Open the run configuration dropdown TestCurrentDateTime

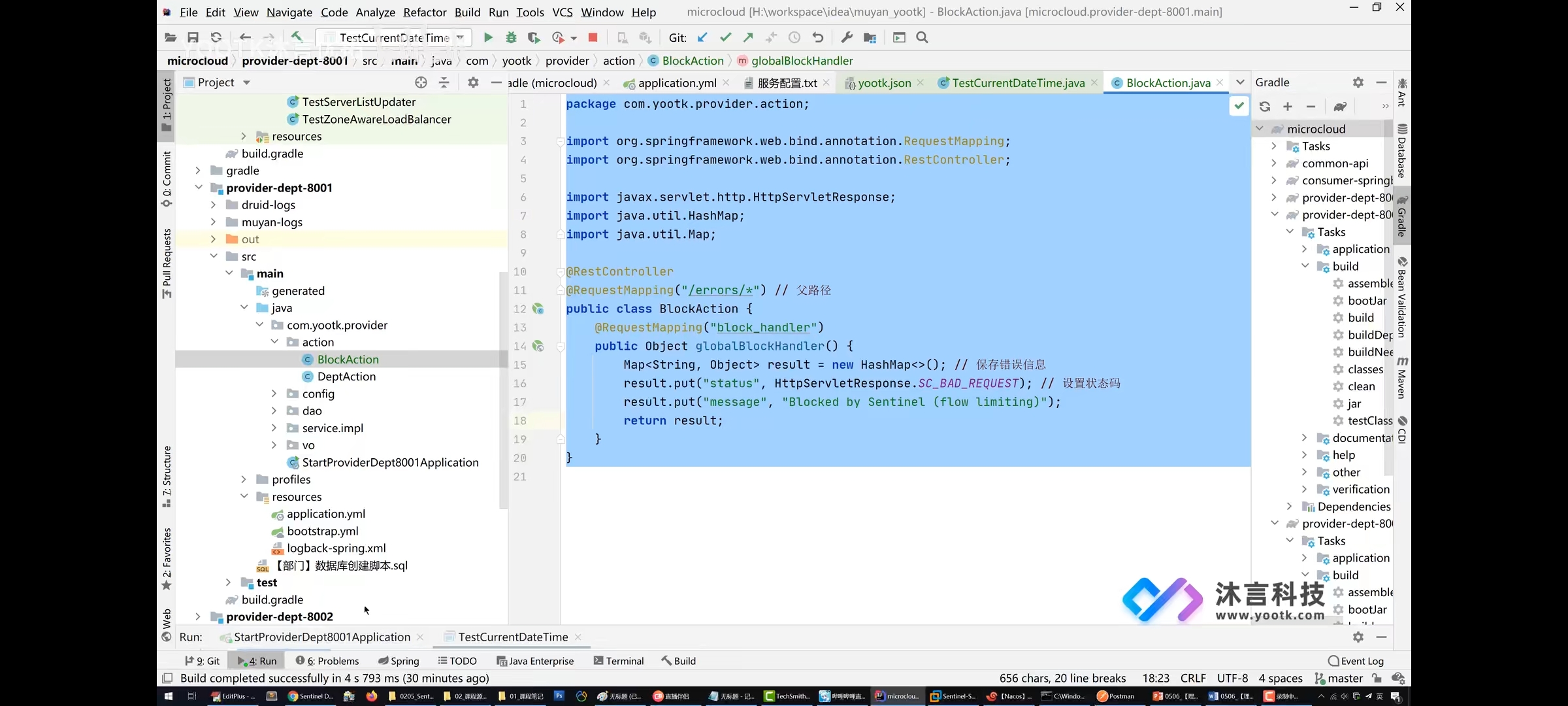pos(393,38)
